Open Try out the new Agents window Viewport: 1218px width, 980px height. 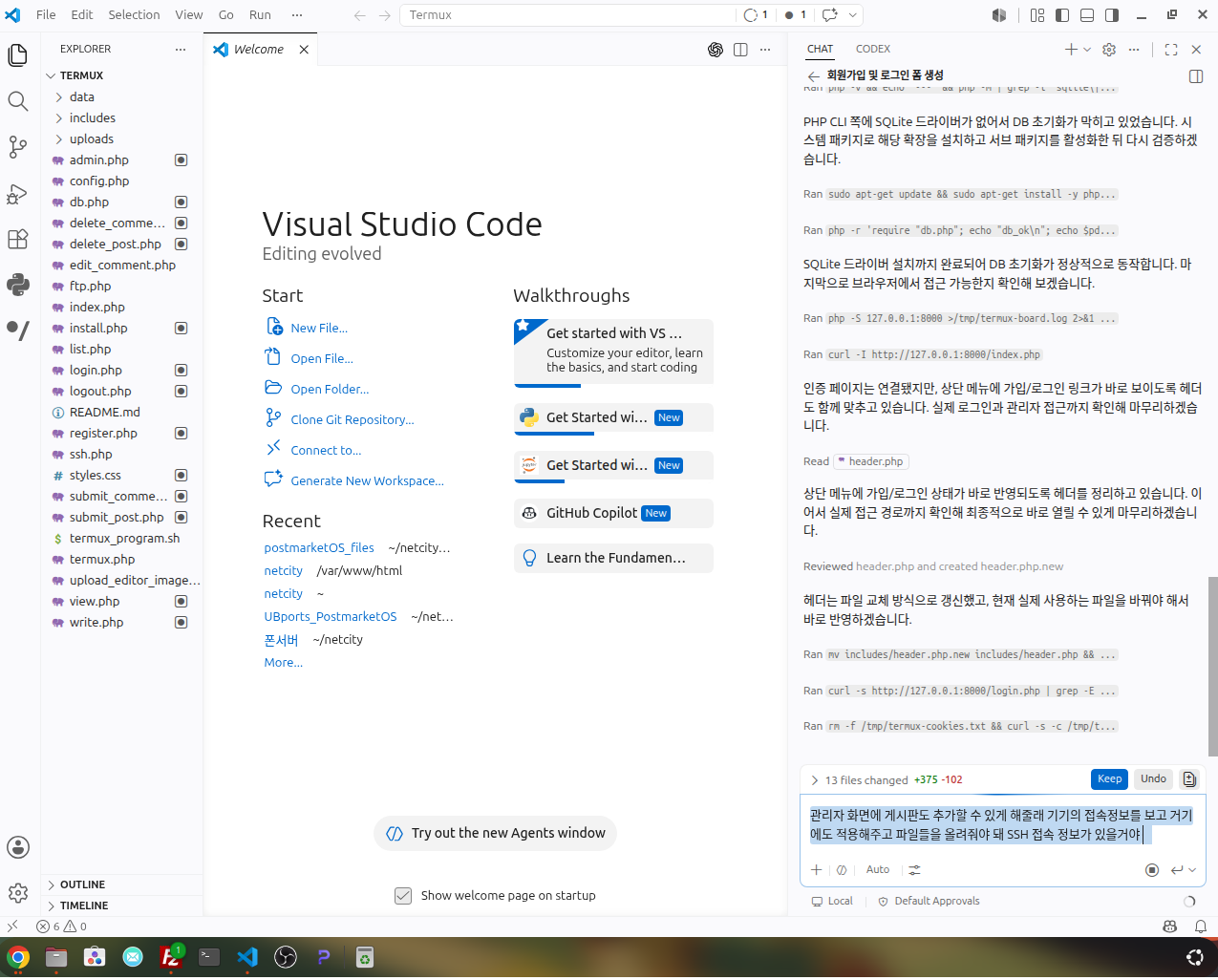point(495,834)
